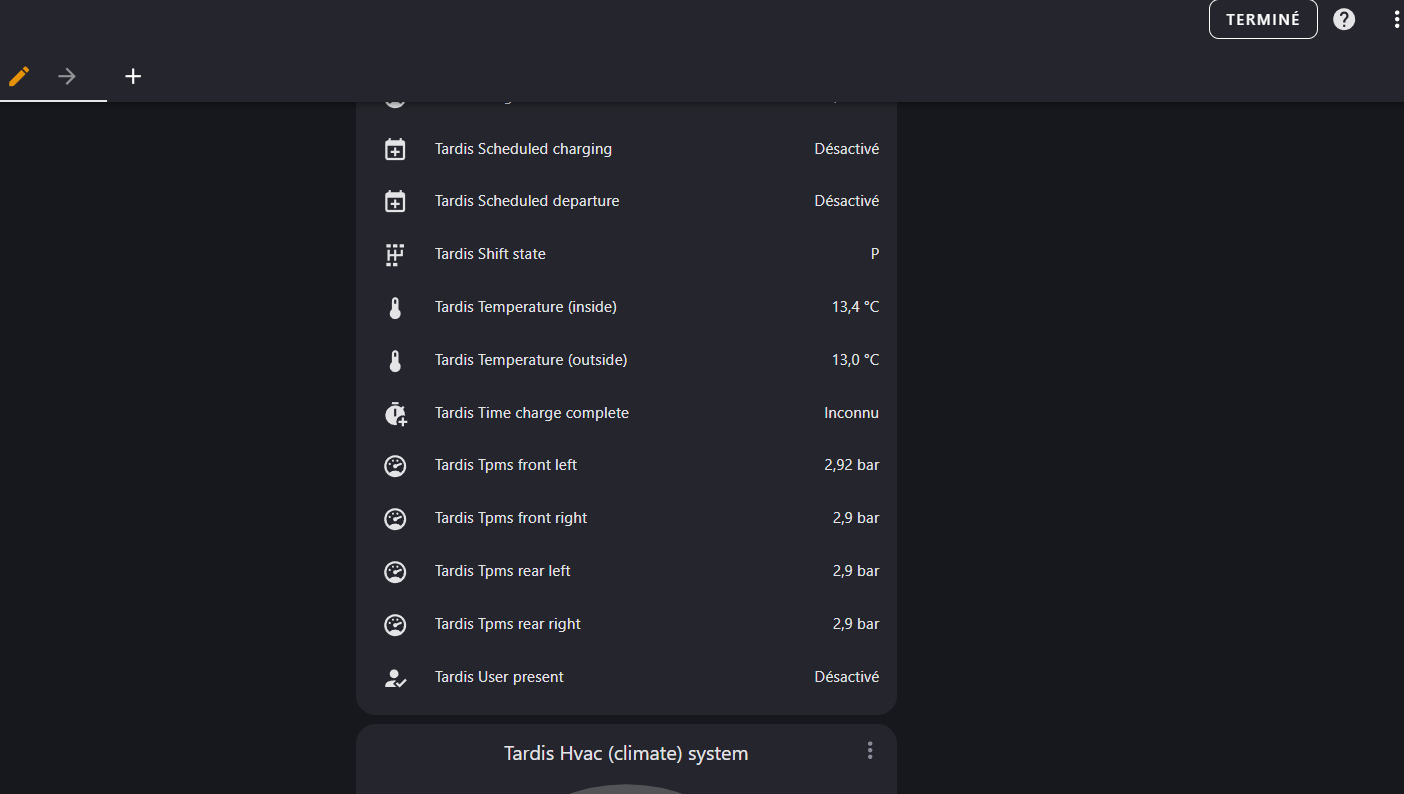Open Tardis Tpms front right entity
1404x794 pixels.
click(510, 518)
